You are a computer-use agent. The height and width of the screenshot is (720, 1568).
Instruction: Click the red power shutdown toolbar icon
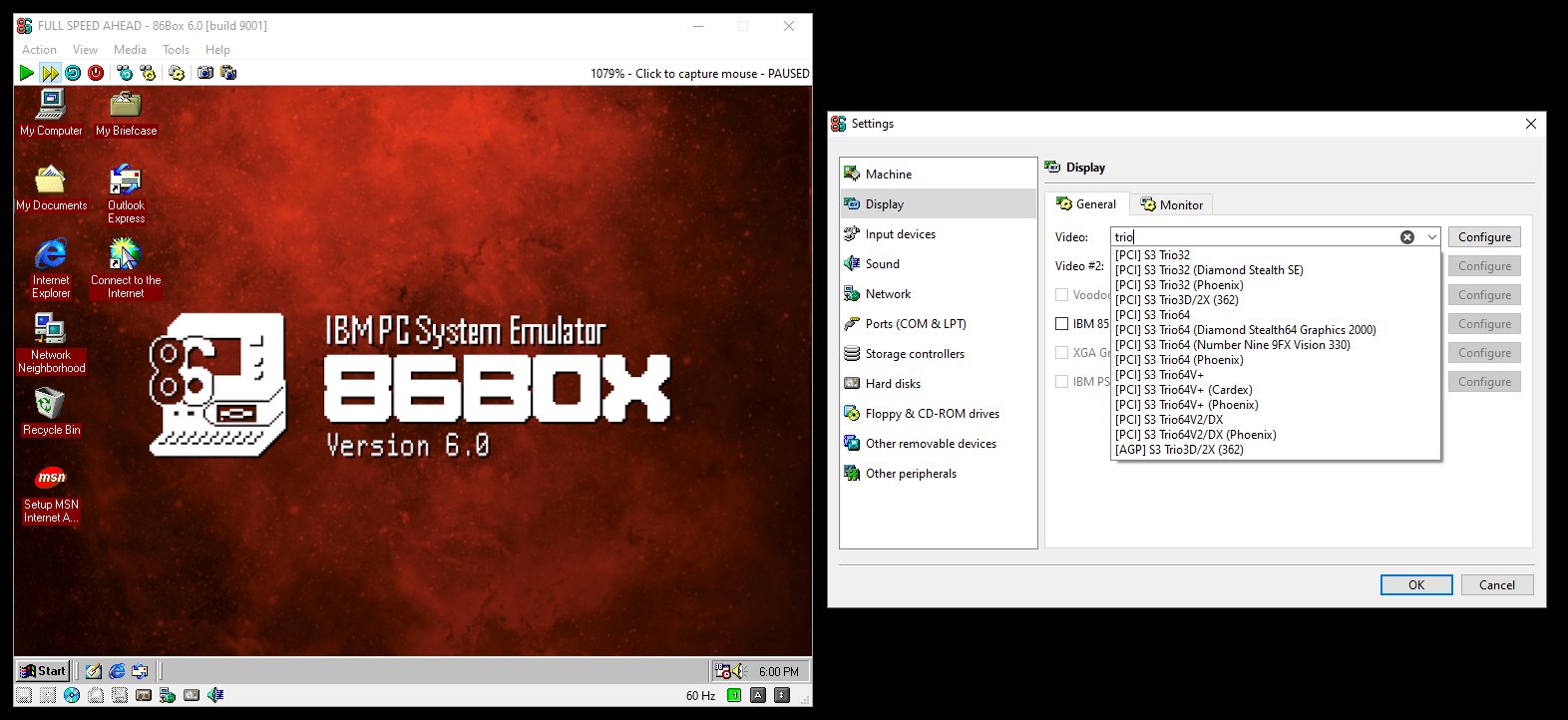96,73
